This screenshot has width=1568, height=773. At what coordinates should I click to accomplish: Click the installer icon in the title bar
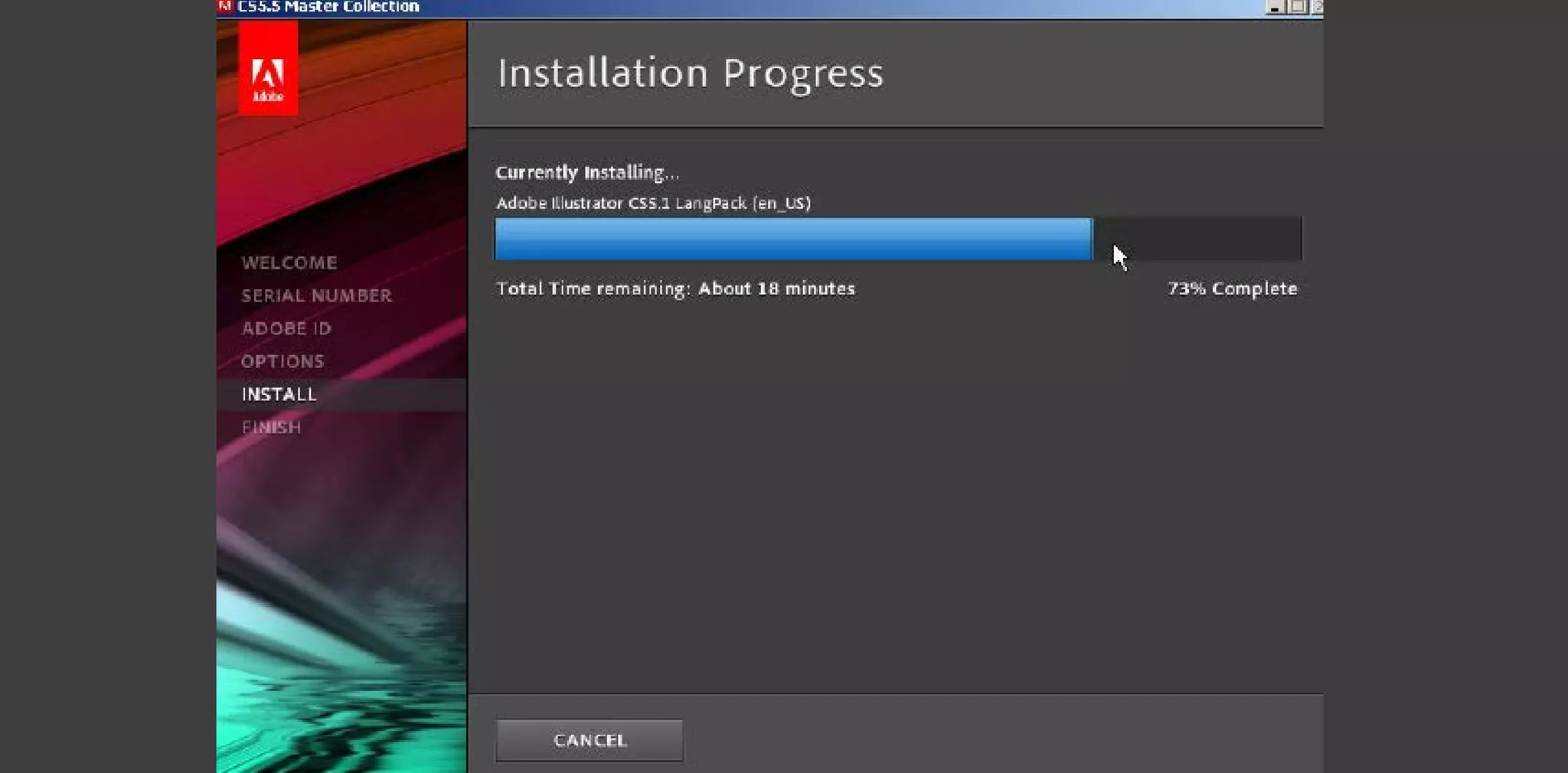click(224, 6)
